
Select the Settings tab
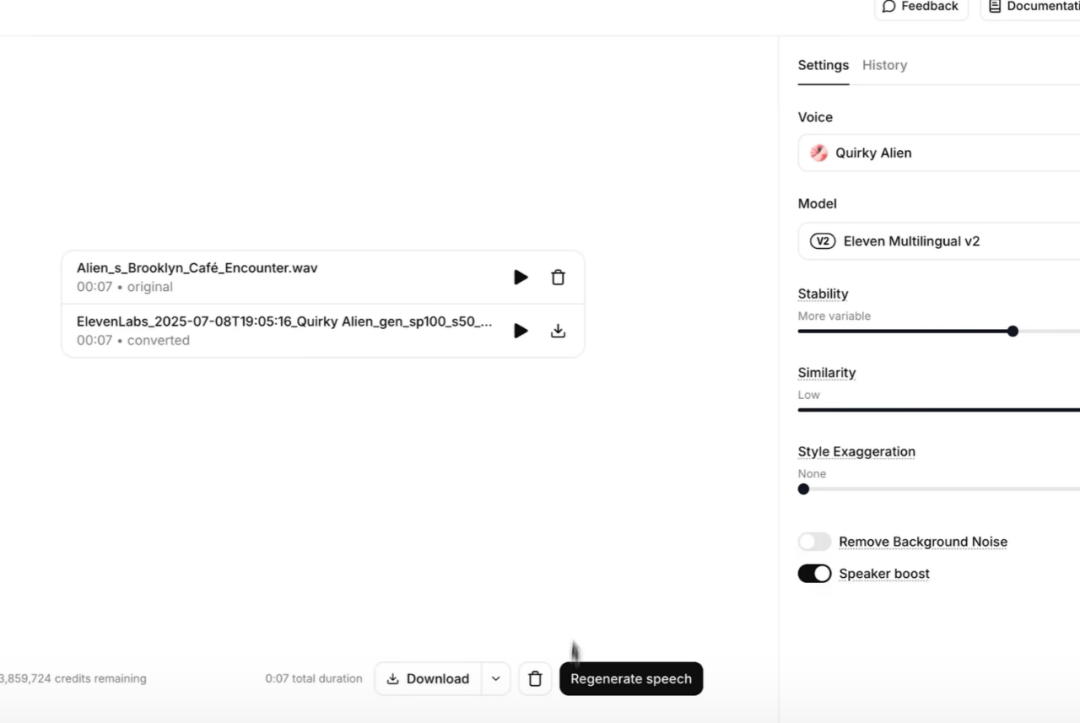[823, 65]
